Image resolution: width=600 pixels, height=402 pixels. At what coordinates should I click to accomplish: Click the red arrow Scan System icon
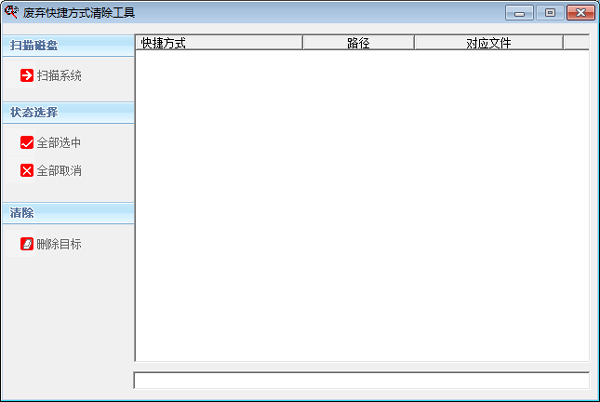tap(27, 75)
